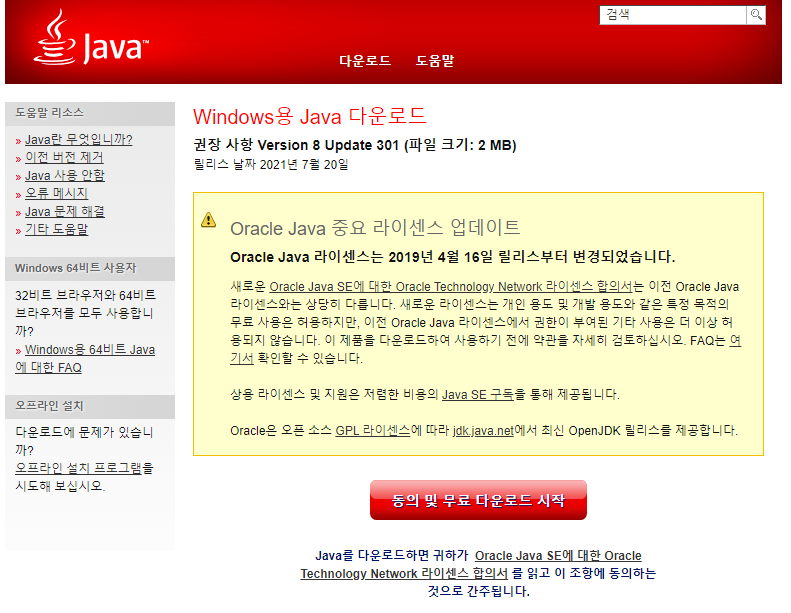Image resolution: width=791 pixels, height=613 pixels.
Task: Open the '오프라인 설치 프로그램' link
Action: click(x=79, y=468)
